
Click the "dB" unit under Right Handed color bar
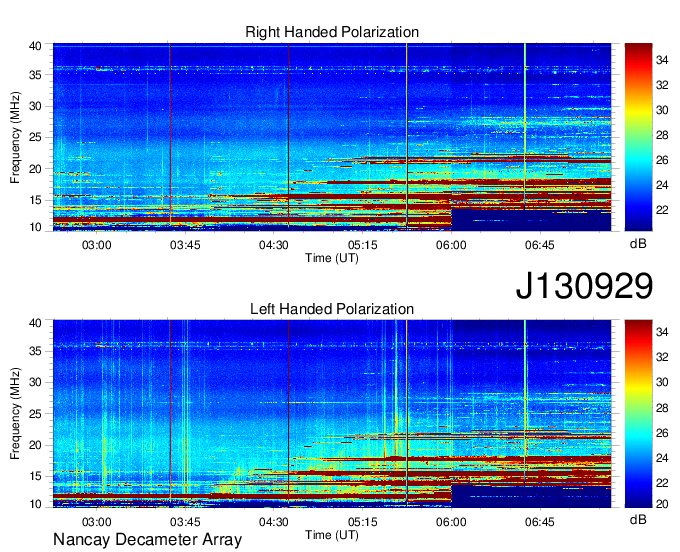point(638,244)
